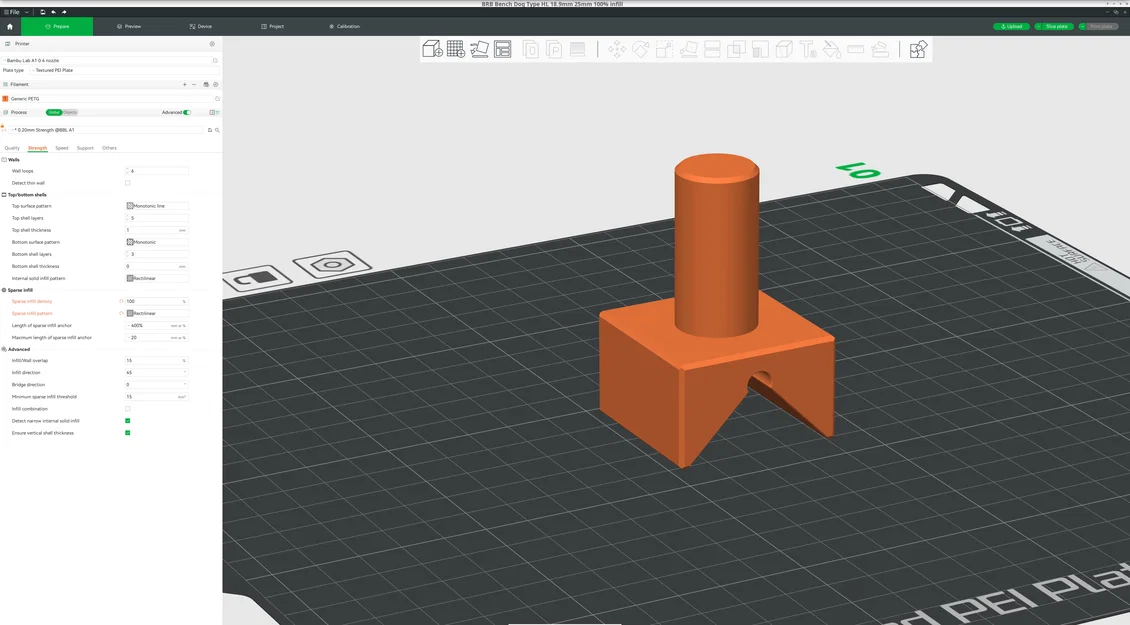
Task: Open the Mesh boolean tool
Action: 736,49
